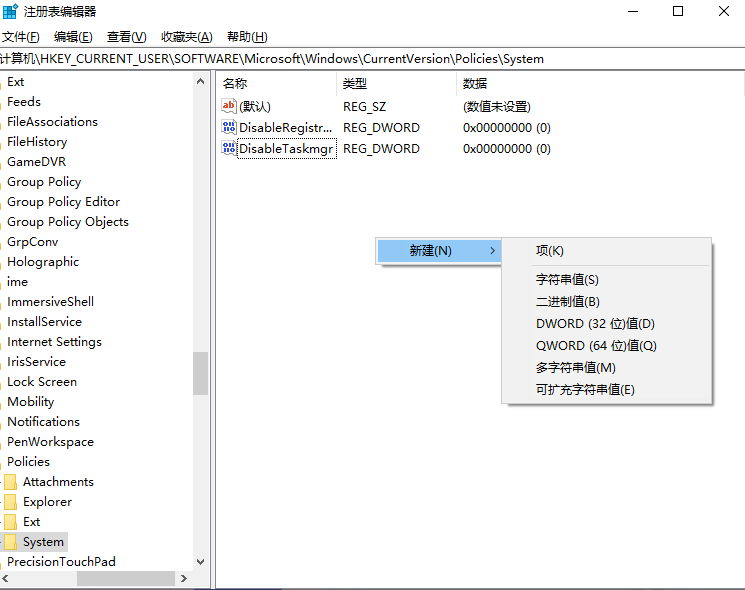This screenshot has height=590, width=745.
Task: Click the DisableRegistryTools DWORD value icon
Action: pyautogui.click(x=229, y=128)
